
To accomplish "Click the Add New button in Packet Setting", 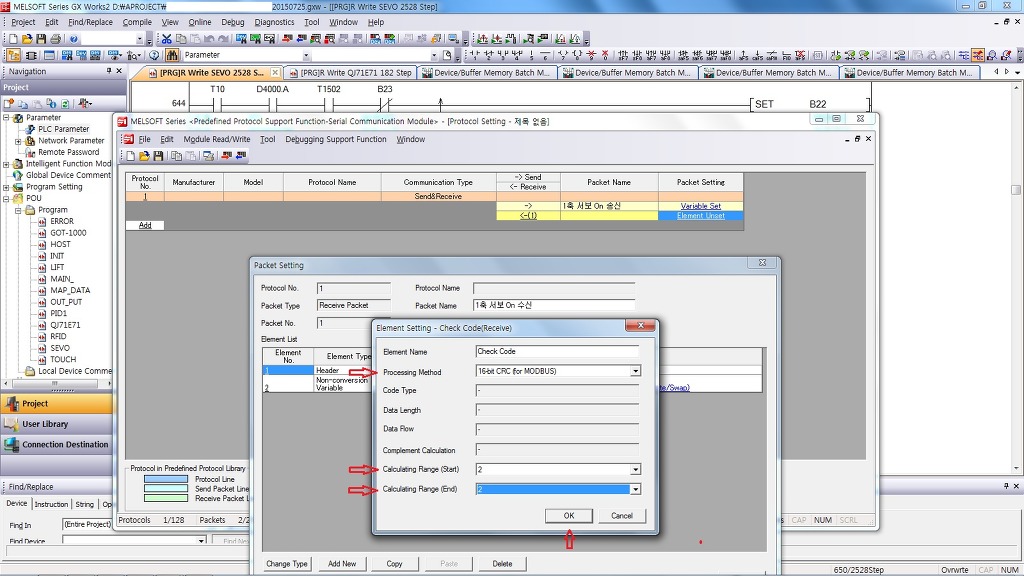I will click(342, 563).
